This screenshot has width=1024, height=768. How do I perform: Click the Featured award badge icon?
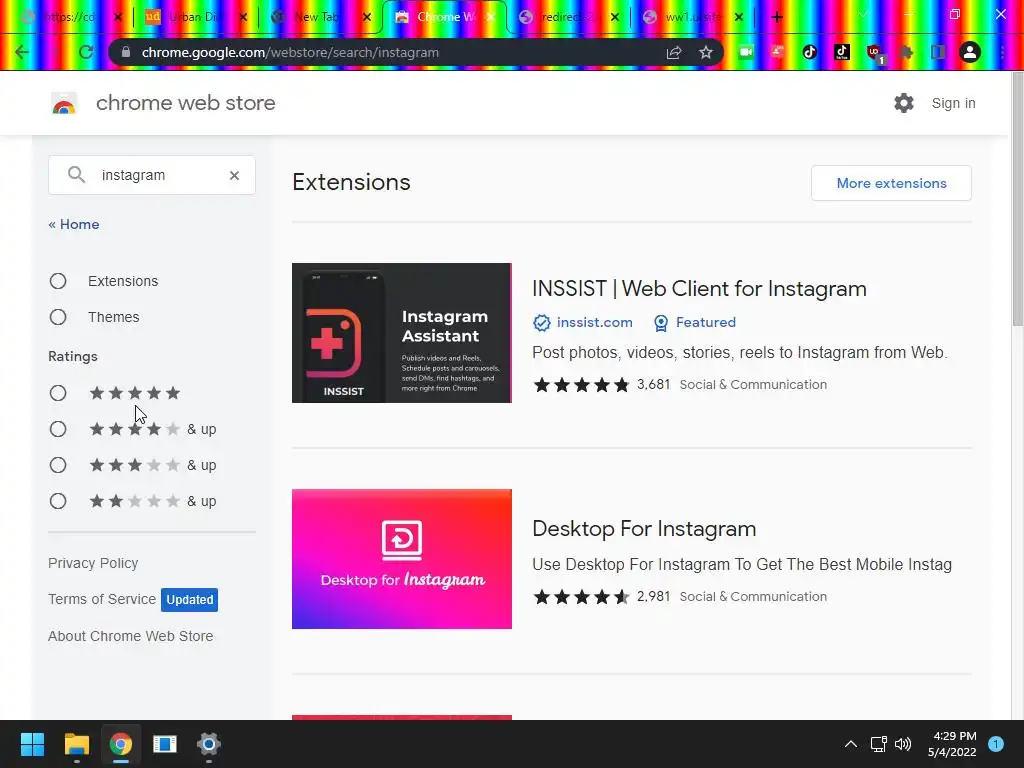click(661, 323)
